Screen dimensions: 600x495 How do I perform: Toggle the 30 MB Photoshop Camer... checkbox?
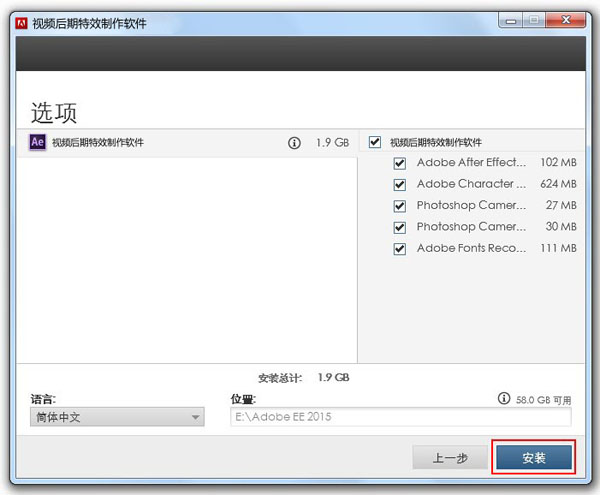pyautogui.click(x=399, y=228)
